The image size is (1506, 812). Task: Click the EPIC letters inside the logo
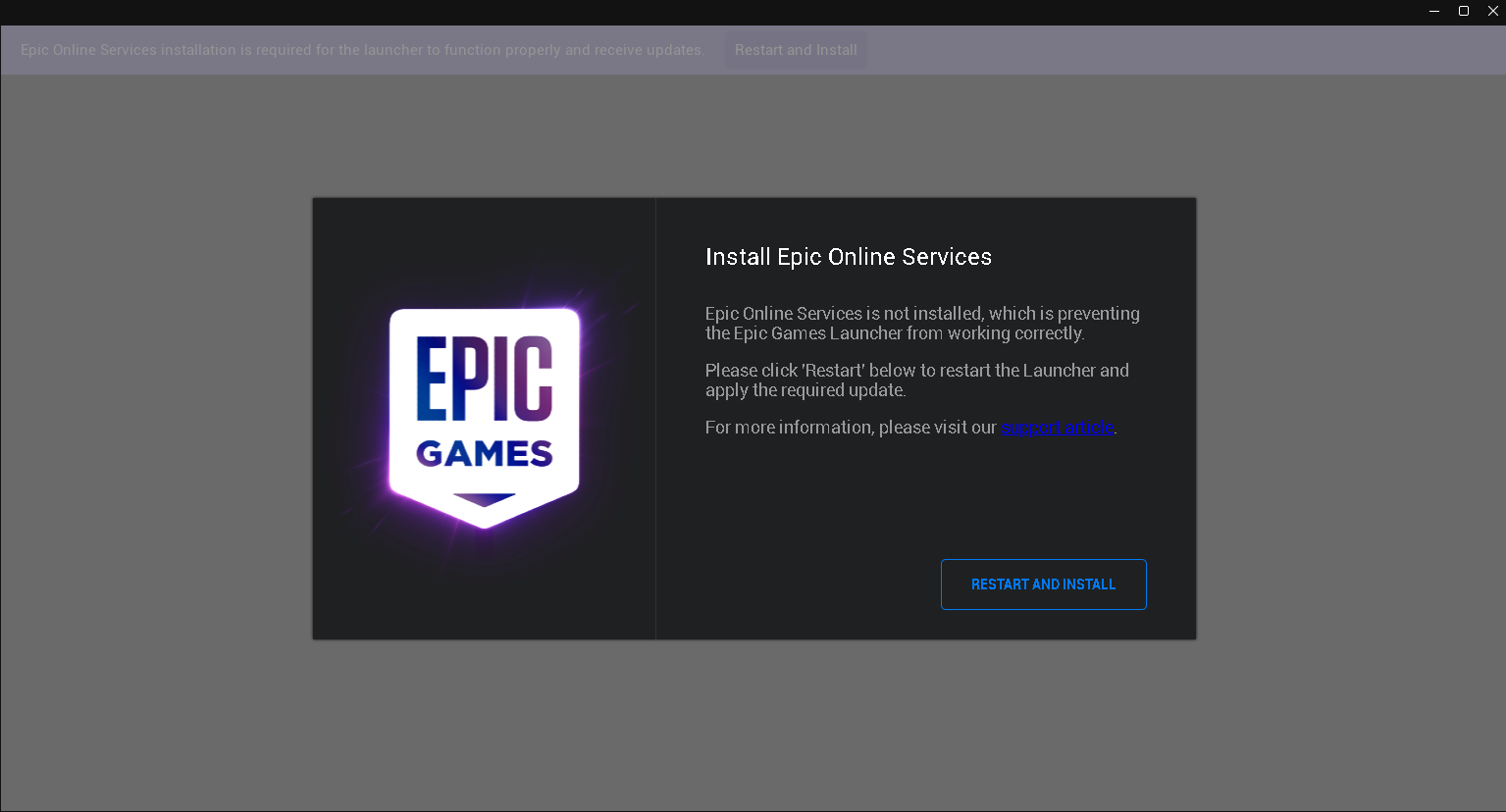click(485, 379)
